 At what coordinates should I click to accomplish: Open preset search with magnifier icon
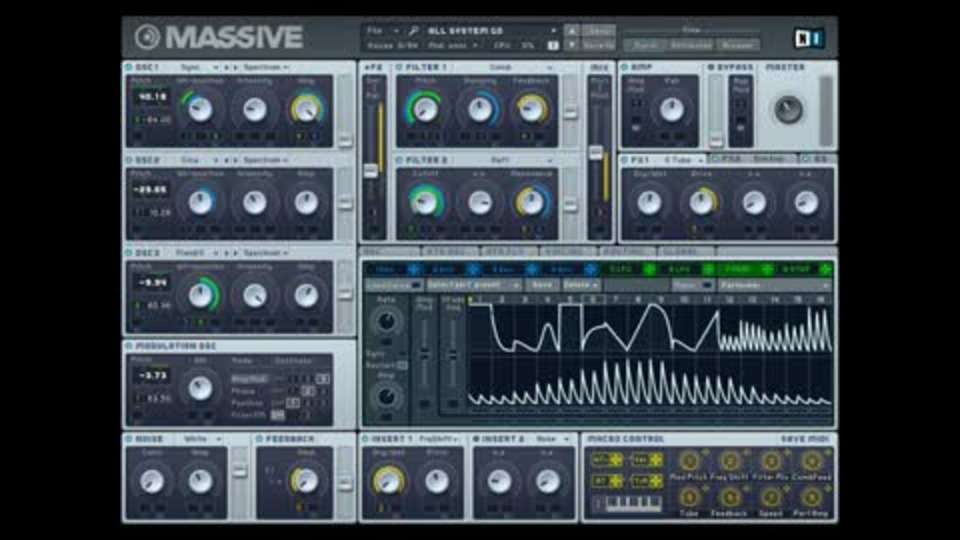413,31
